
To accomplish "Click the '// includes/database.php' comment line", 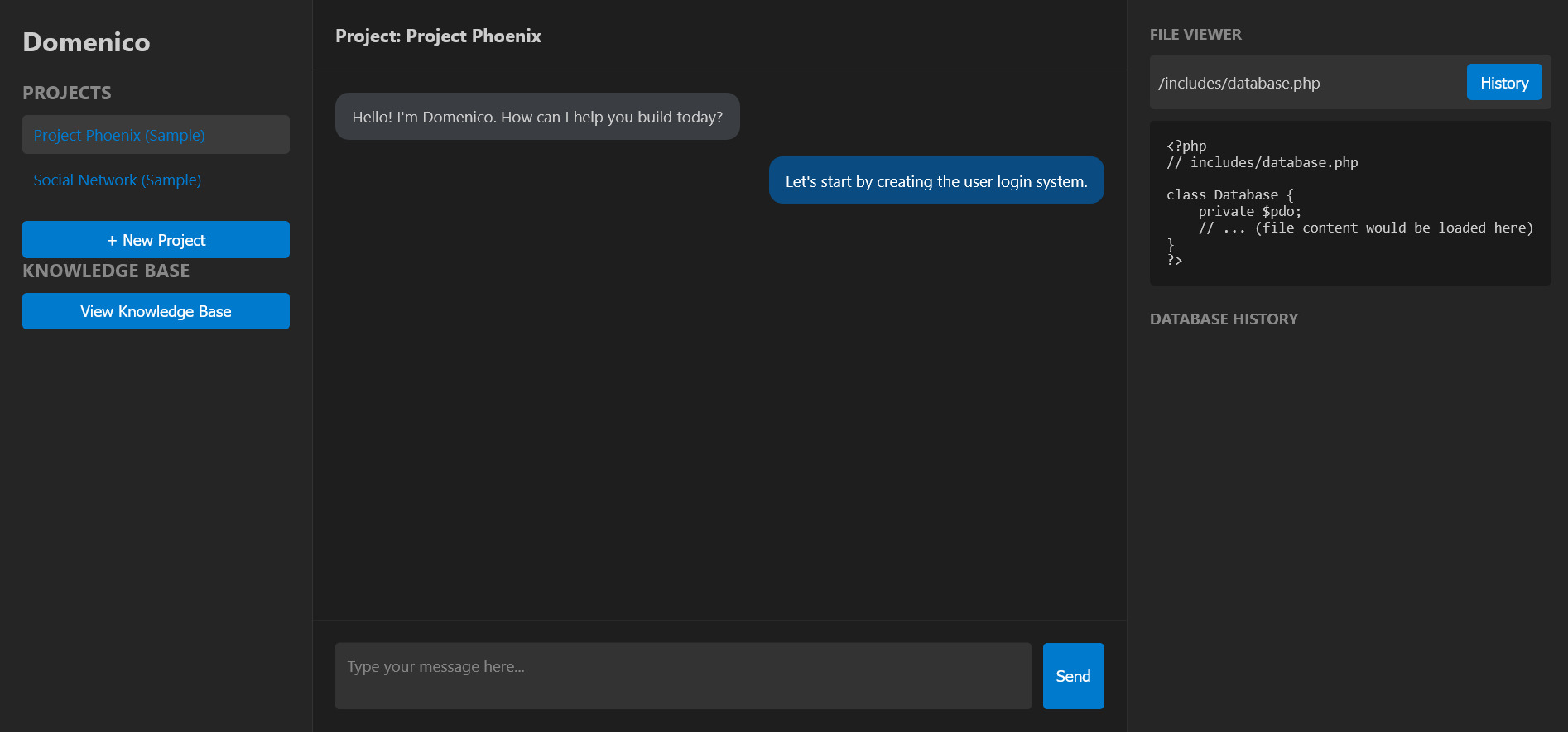I will pyautogui.click(x=1263, y=163).
